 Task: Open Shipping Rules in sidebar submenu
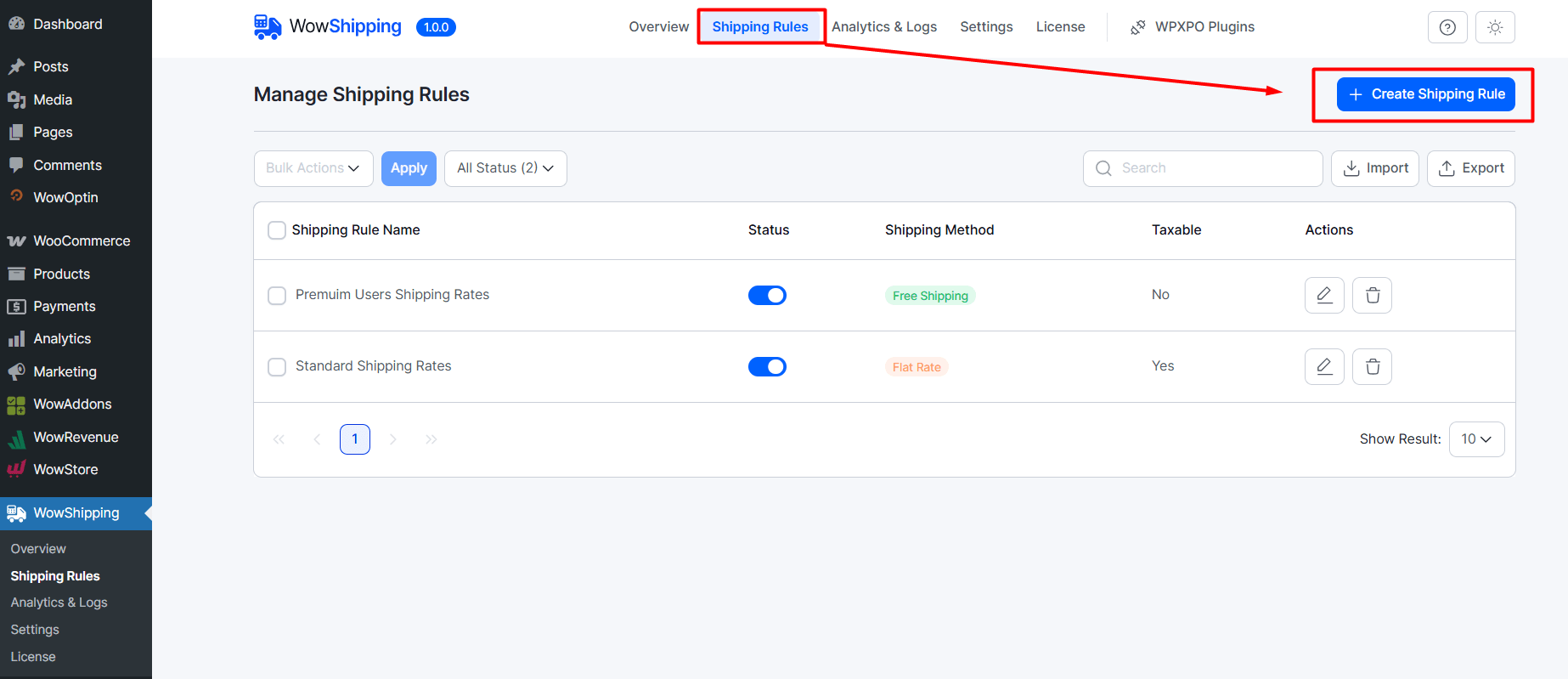(55, 576)
